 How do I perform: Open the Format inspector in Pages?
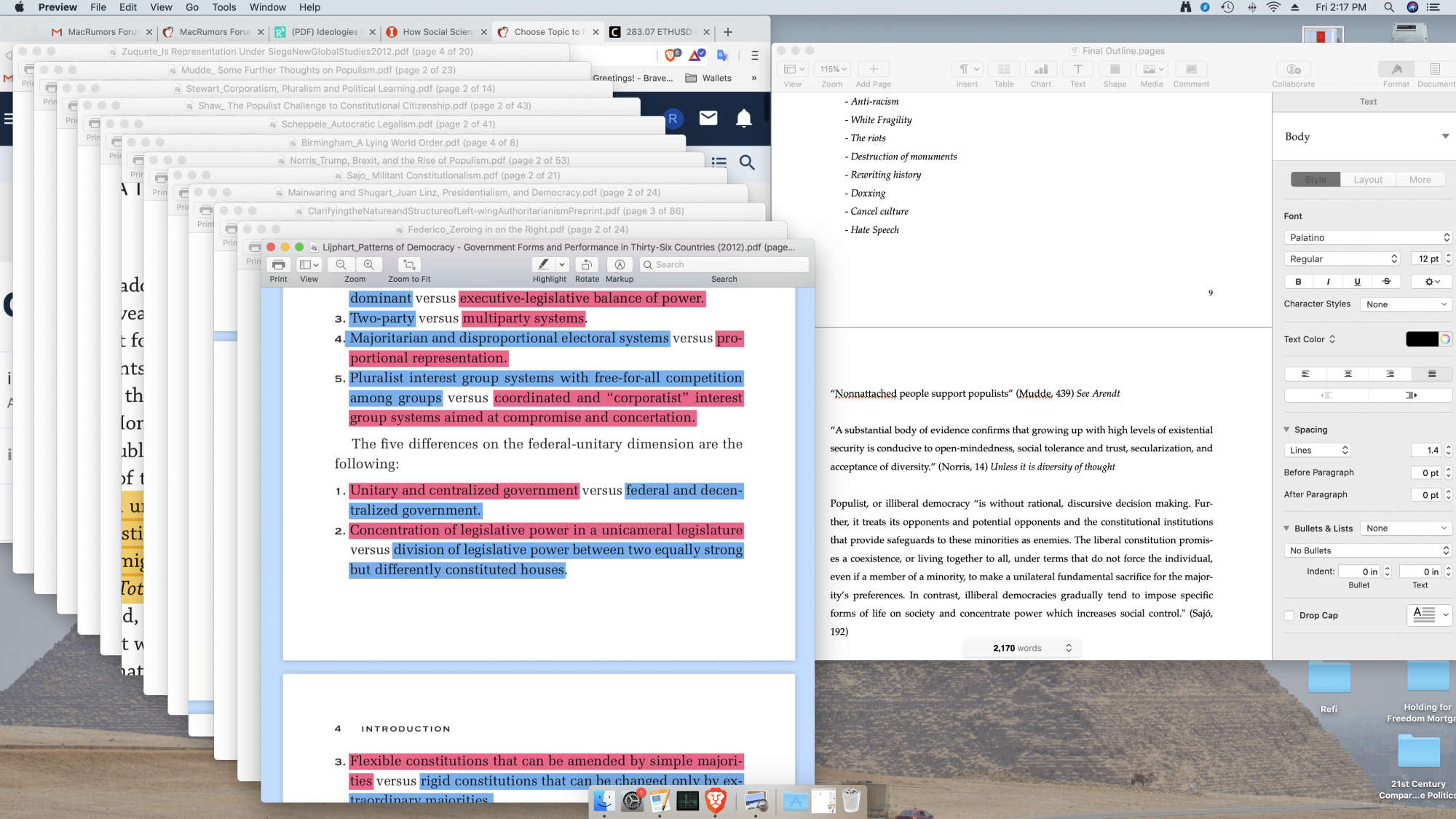pos(1396,69)
